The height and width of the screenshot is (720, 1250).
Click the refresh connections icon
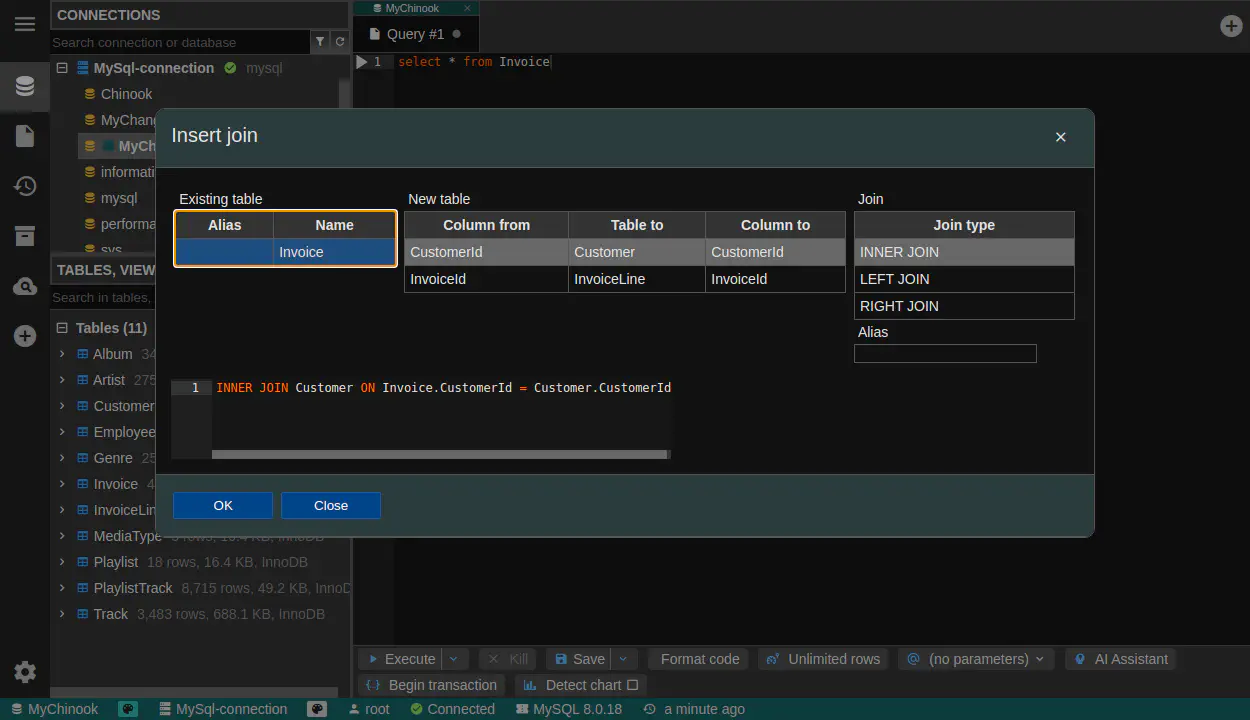tap(340, 42)
